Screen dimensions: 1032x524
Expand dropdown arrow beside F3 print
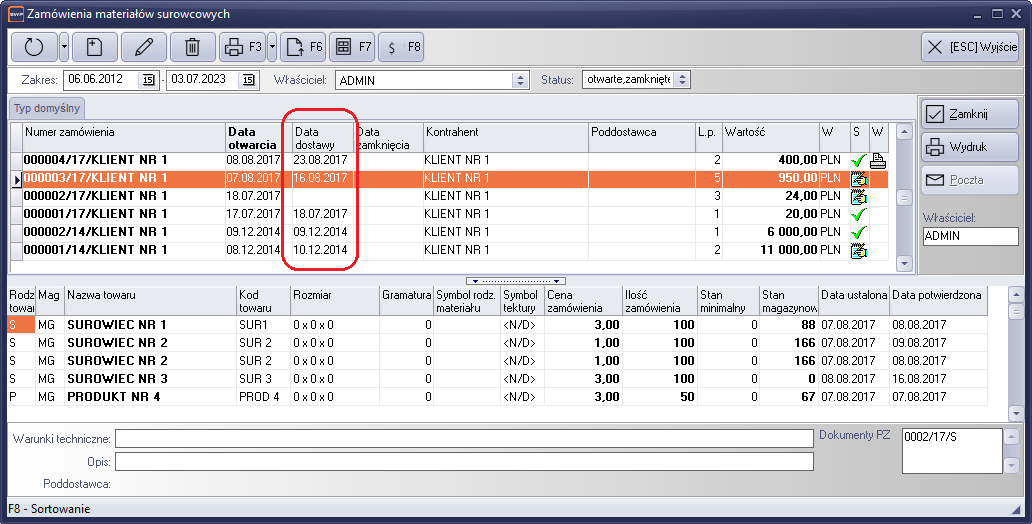(x=272, y=47)
